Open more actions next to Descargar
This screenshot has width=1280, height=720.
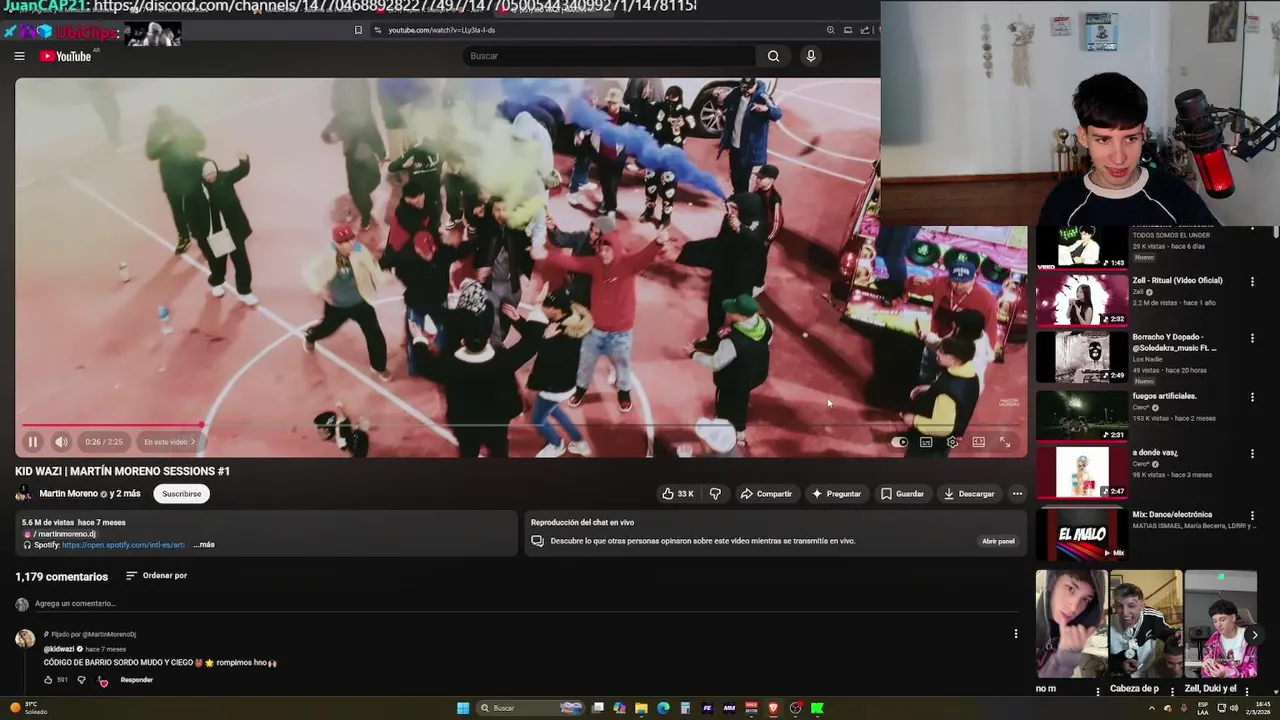pyautogui.click(x=1017, y=494)
